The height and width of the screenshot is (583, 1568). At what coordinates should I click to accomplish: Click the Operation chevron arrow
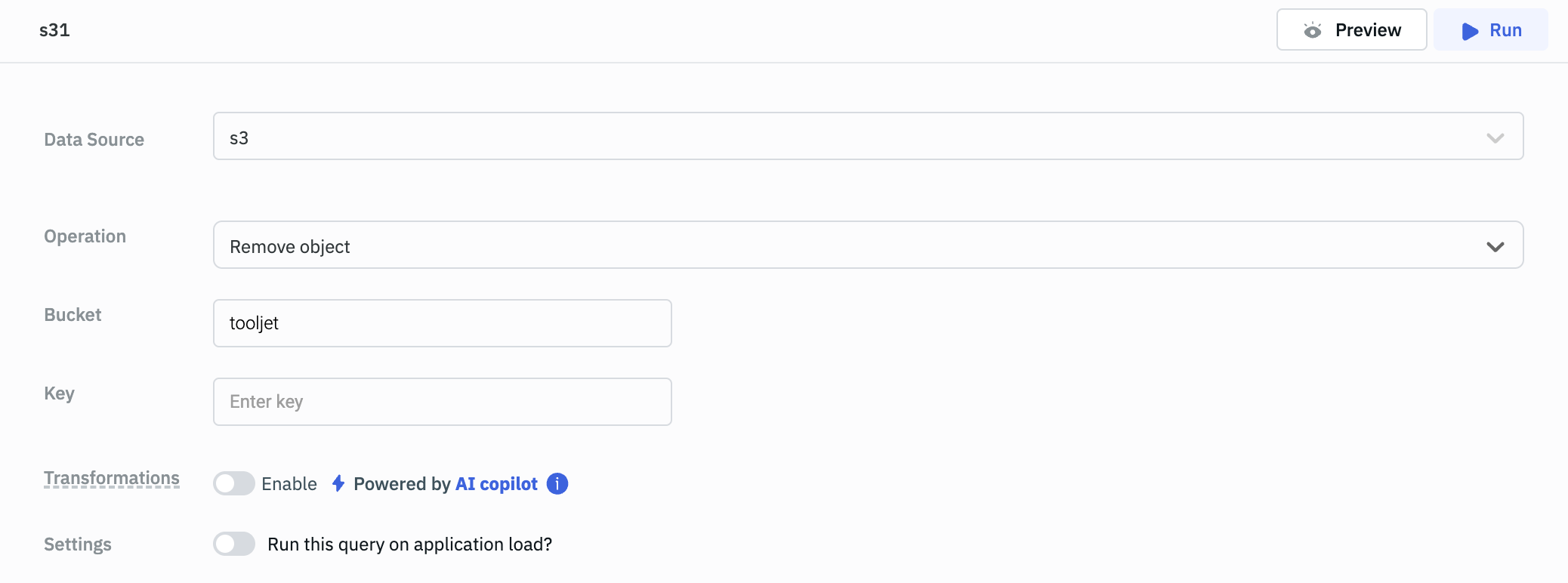(x=1495, y=246)
